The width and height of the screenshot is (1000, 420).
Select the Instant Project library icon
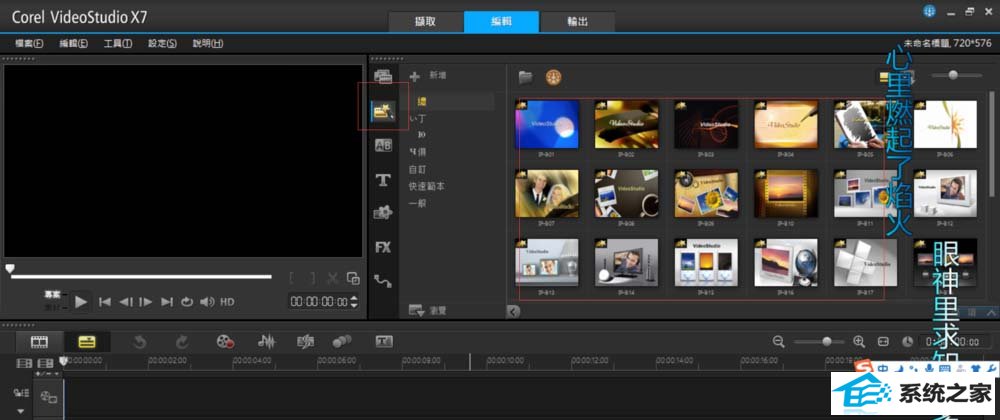click(383, 111)
